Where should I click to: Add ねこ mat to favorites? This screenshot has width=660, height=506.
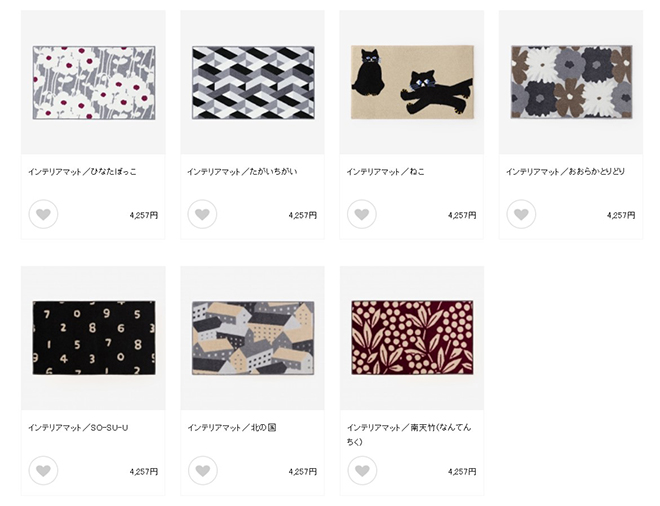[362, 214]
